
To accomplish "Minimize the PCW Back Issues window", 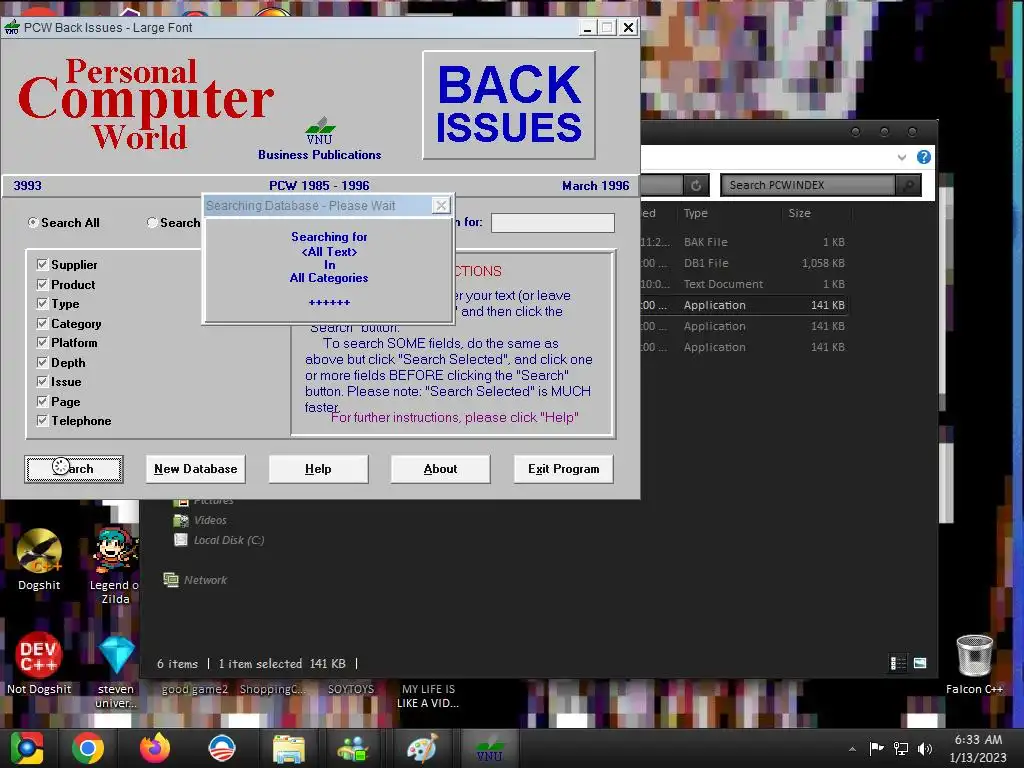I will click(587, 27).
